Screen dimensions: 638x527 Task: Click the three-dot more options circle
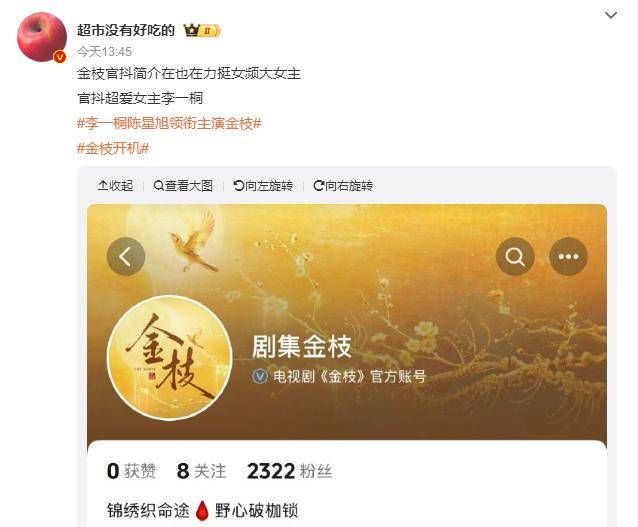pos(568,256)
